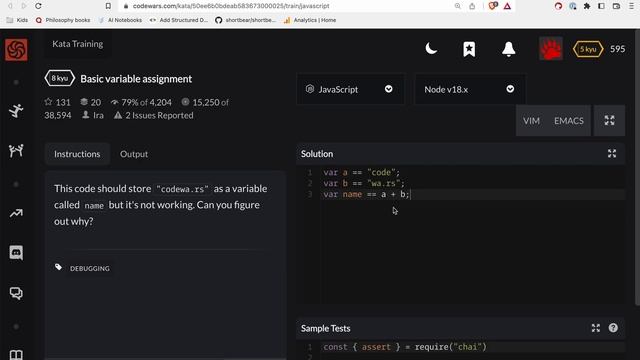Click the 15,250 completions count
Image resolution: width=640 pixels, height=360 pixels.
pos(206,102)
